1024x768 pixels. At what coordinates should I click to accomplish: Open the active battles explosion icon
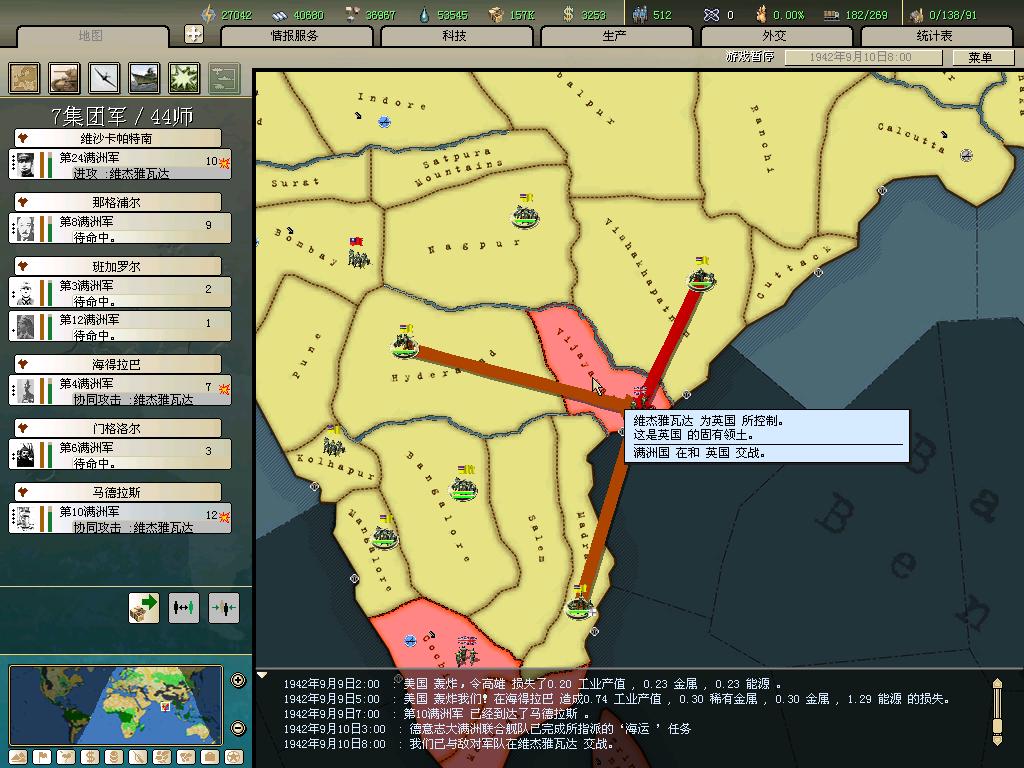coord(184,78)
